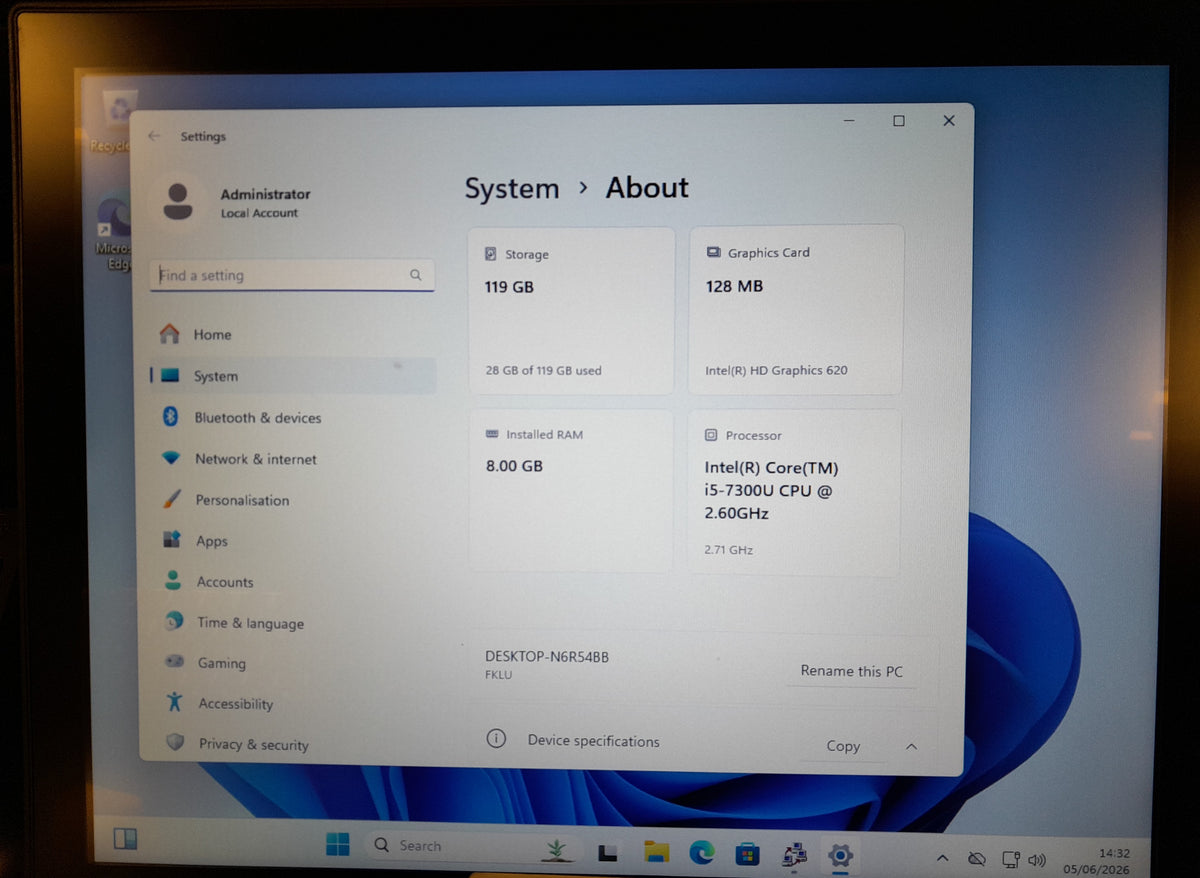Select the Microsoft Edge desktop shortcut

point(114,232)
